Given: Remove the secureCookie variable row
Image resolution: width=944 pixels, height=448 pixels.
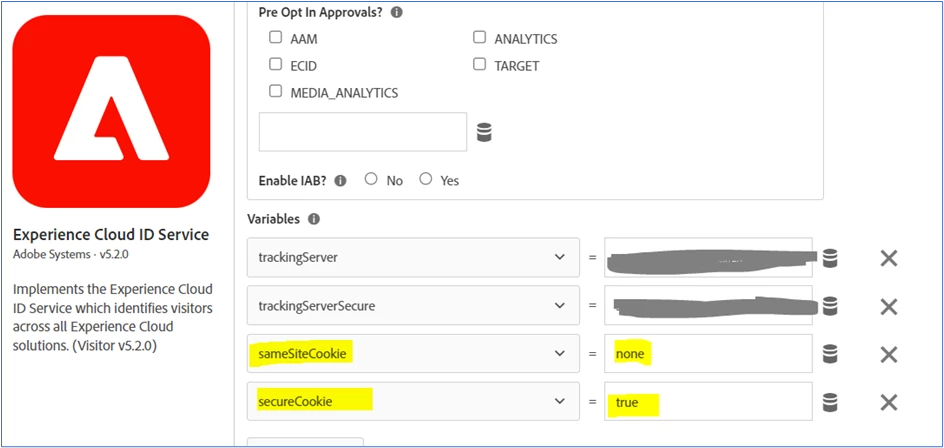Looking at the screenshot, I should [889, 402].
